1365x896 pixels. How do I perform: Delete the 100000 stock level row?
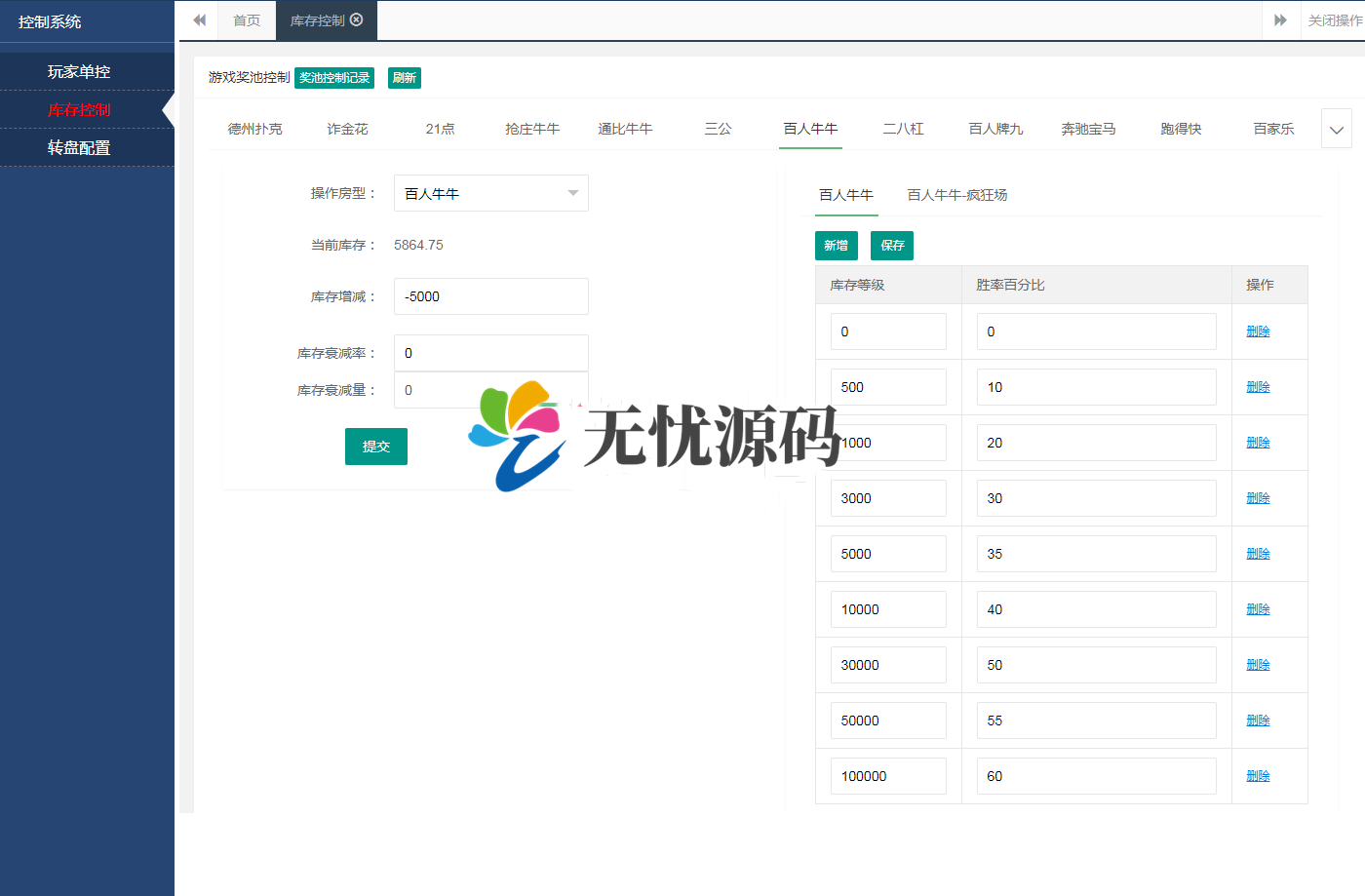tap(1258, 775)
